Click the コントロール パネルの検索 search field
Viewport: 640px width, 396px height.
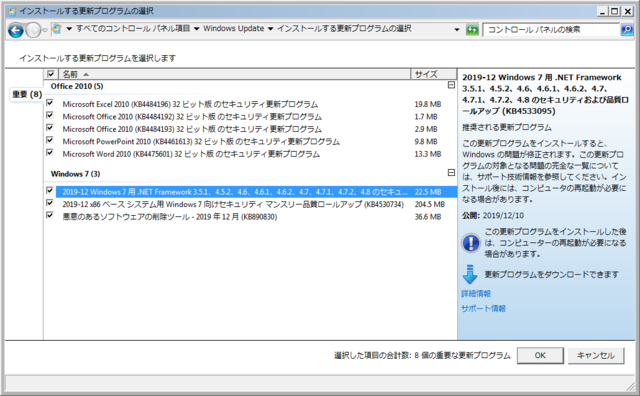(x=551, y=30)
